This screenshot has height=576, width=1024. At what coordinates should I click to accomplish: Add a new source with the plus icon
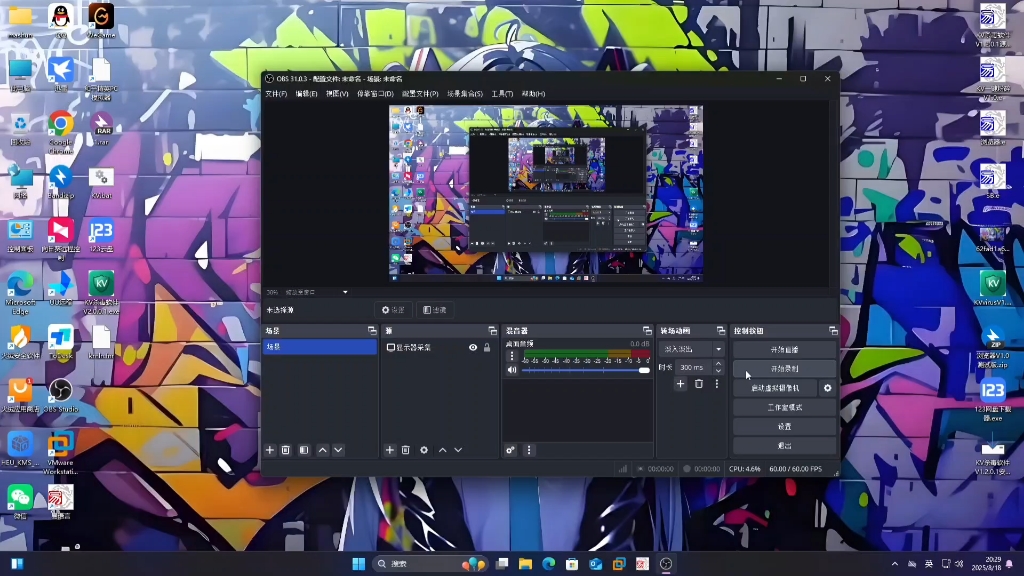tap(390, 450)
